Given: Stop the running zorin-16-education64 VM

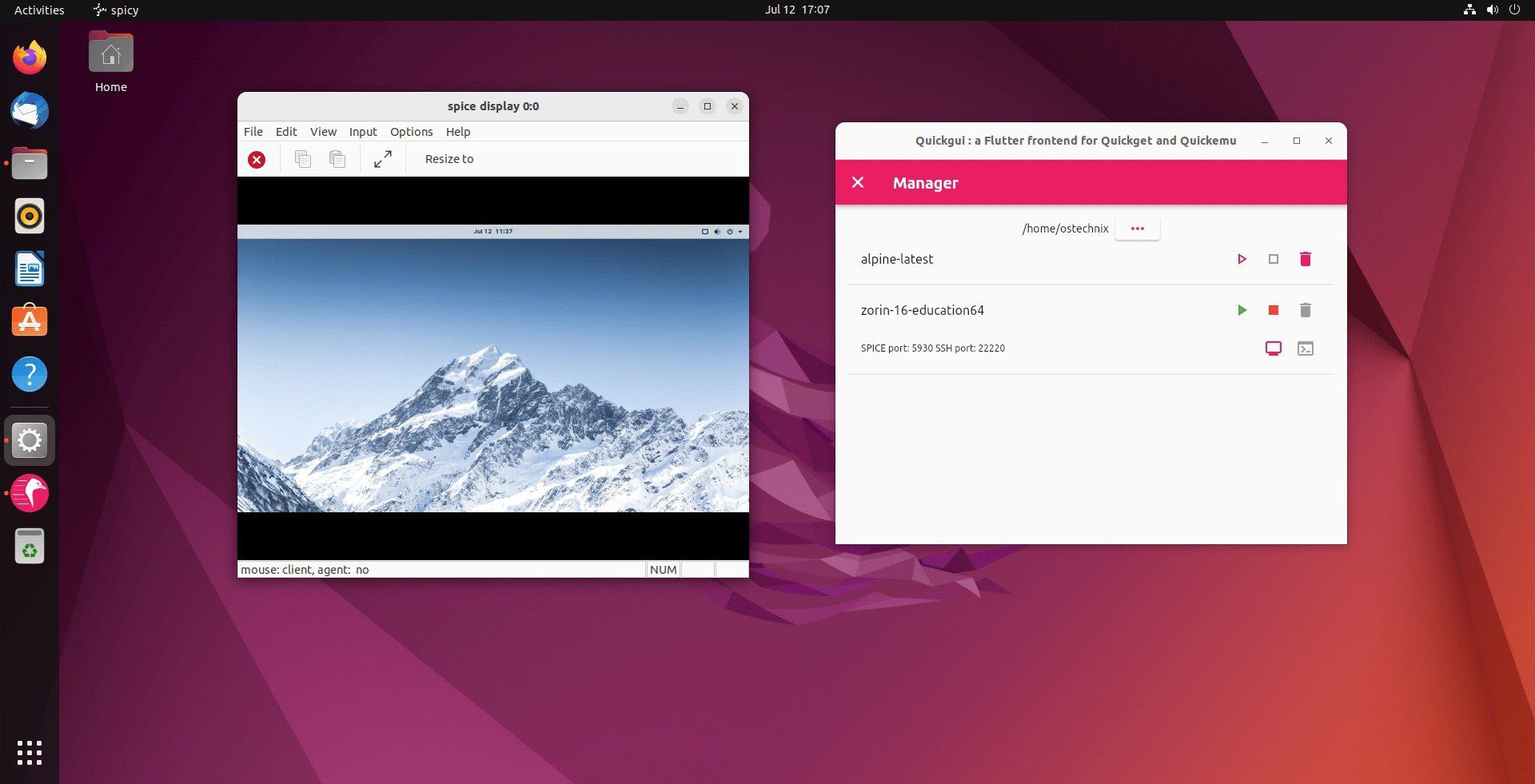Looking at the screenshot, I should [x=1274, y=310].
